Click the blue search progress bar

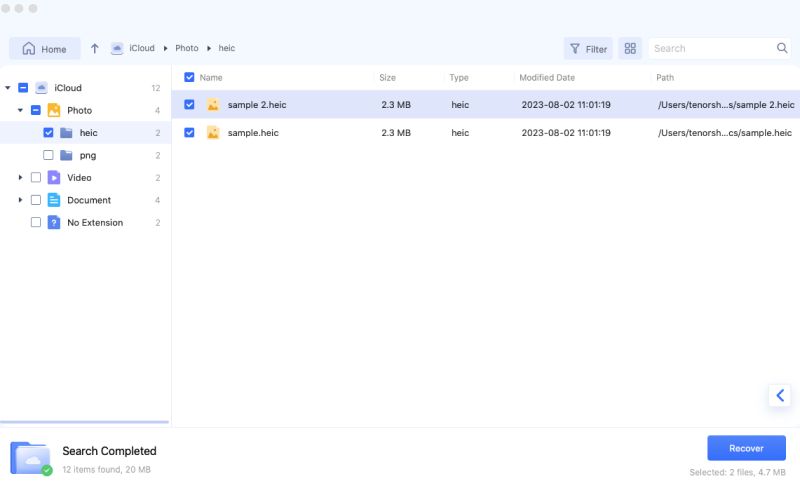[85, 422]
